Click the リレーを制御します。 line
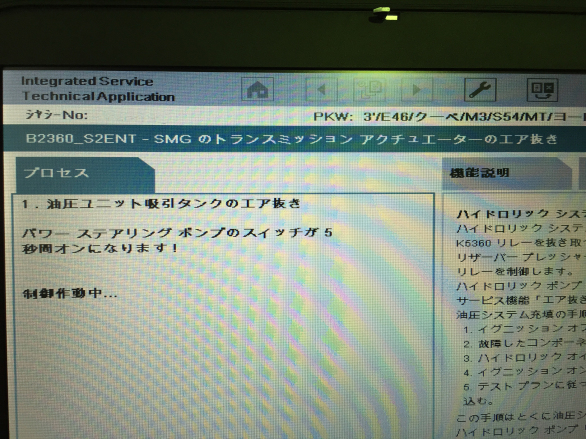This screenshot has width=586, height=439. (515, 272)
